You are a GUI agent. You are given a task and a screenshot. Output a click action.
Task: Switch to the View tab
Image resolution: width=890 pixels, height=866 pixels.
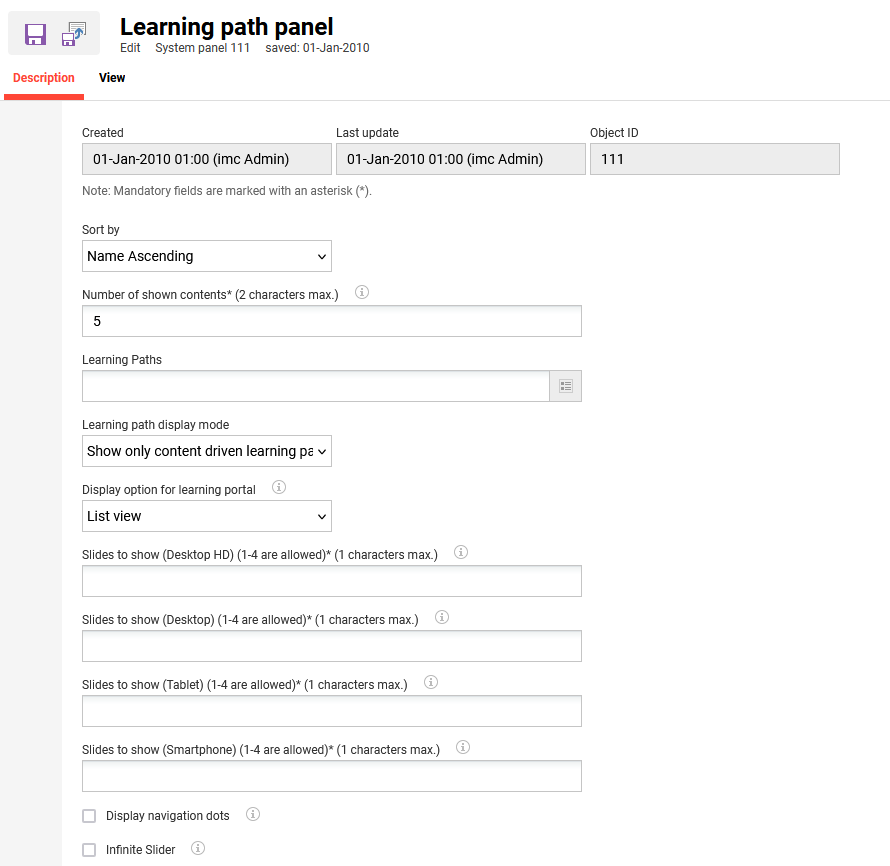tap(112, 78)
